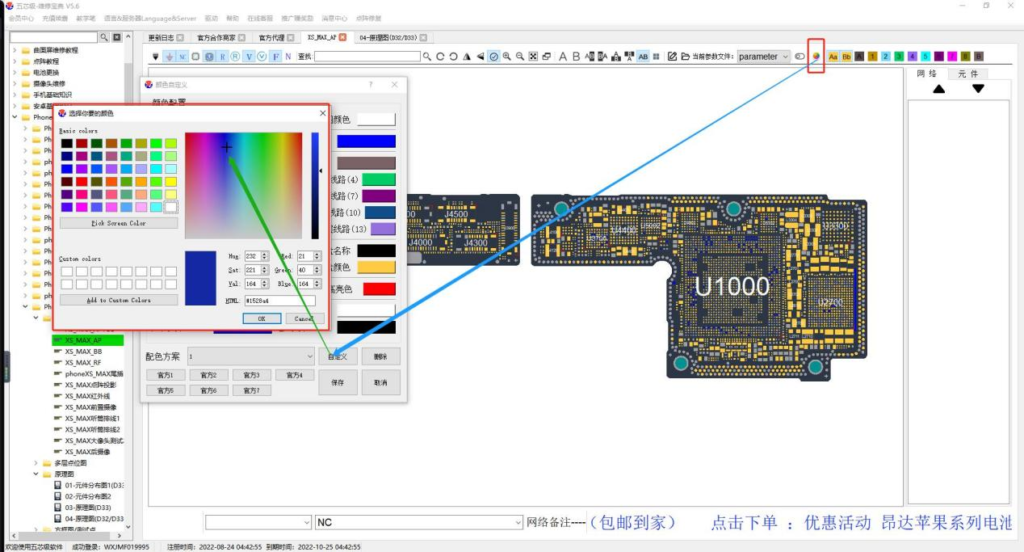Click the yellow Aa text style icon
The height and width of the screenshot is (552, 1024).
[x=833, y=56]
